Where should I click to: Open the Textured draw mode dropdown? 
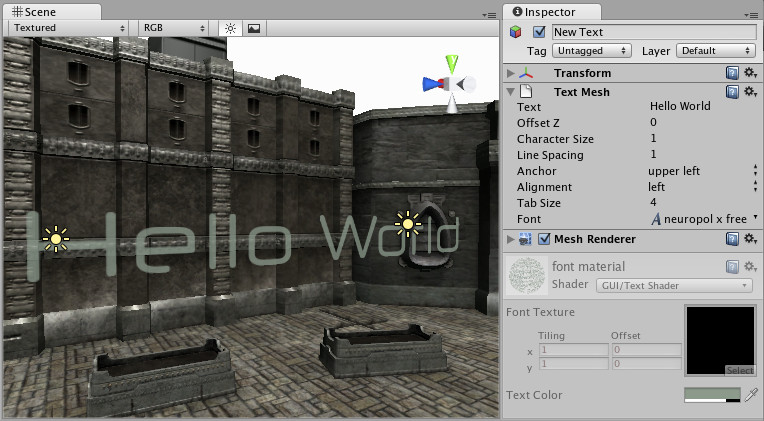tap(67, 28)
